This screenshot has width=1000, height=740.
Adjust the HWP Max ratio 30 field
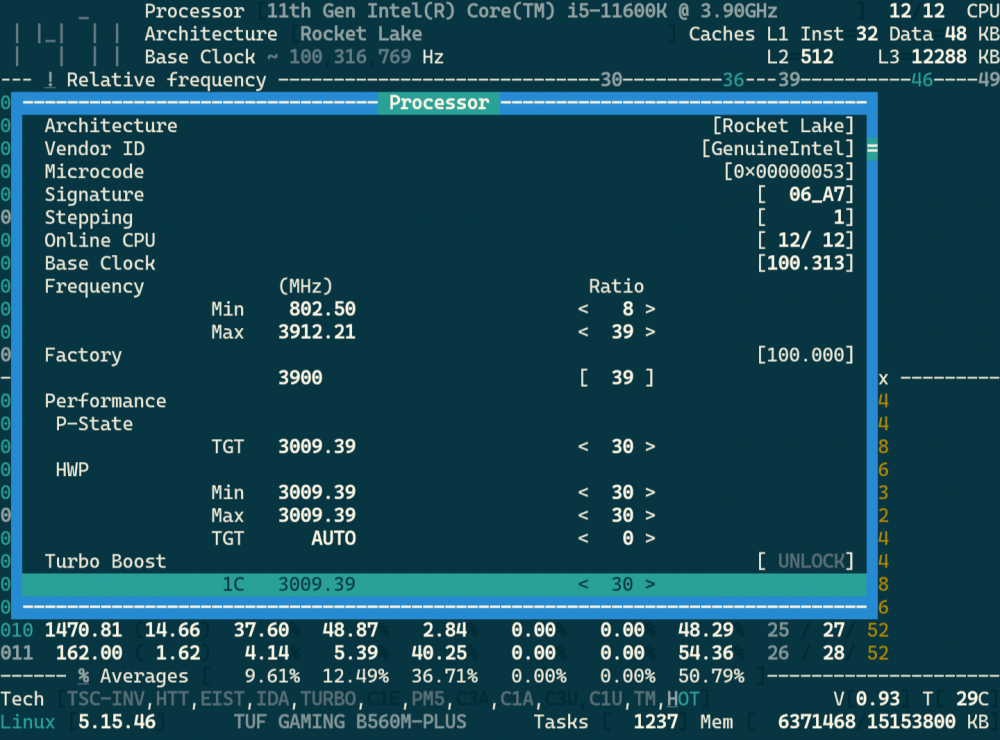[x=617, y=515]
